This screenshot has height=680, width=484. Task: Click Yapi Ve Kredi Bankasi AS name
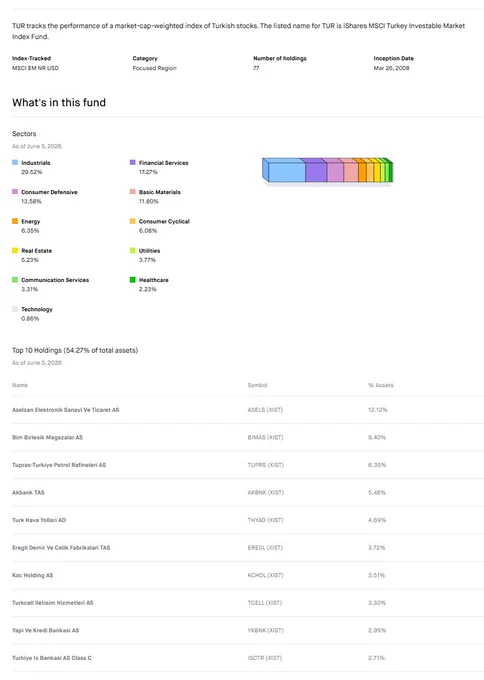[x=46, y=630]
